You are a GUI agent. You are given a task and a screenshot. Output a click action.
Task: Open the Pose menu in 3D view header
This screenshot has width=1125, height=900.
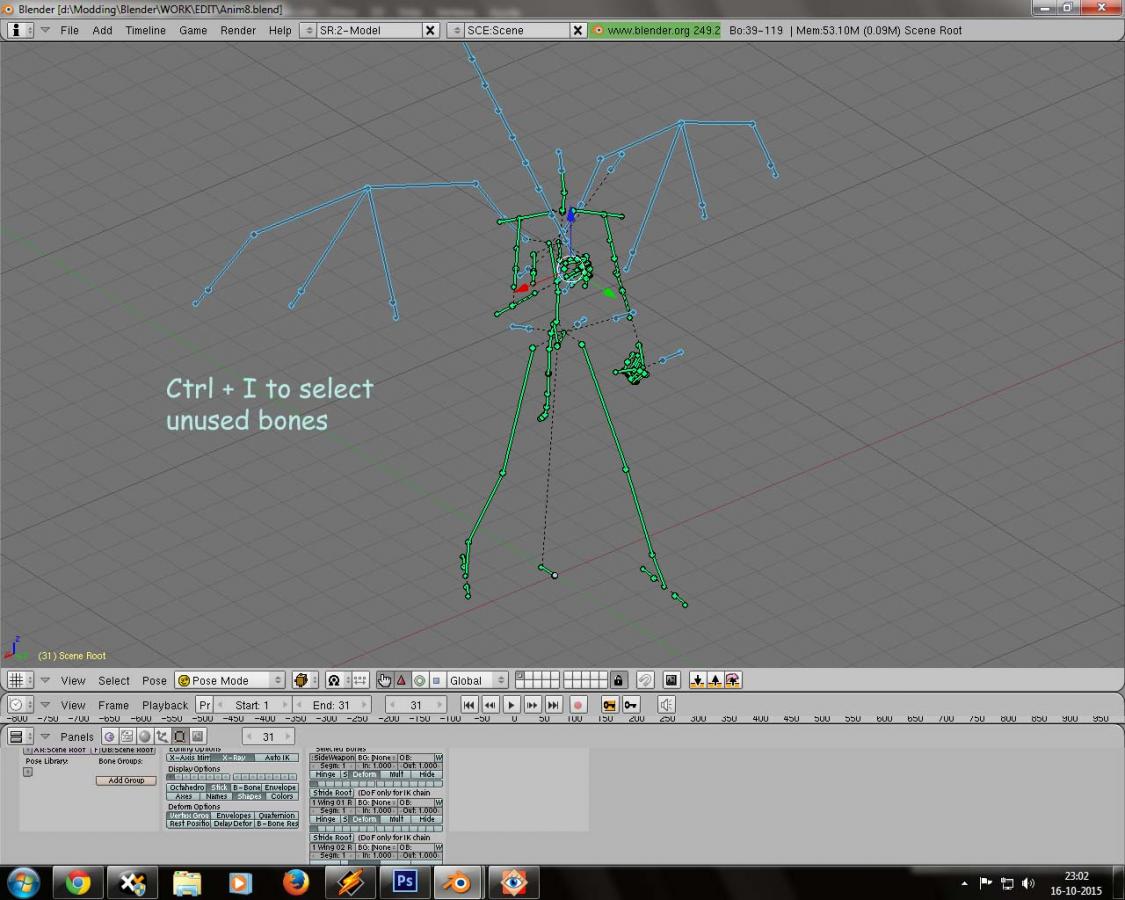(154, 680)
